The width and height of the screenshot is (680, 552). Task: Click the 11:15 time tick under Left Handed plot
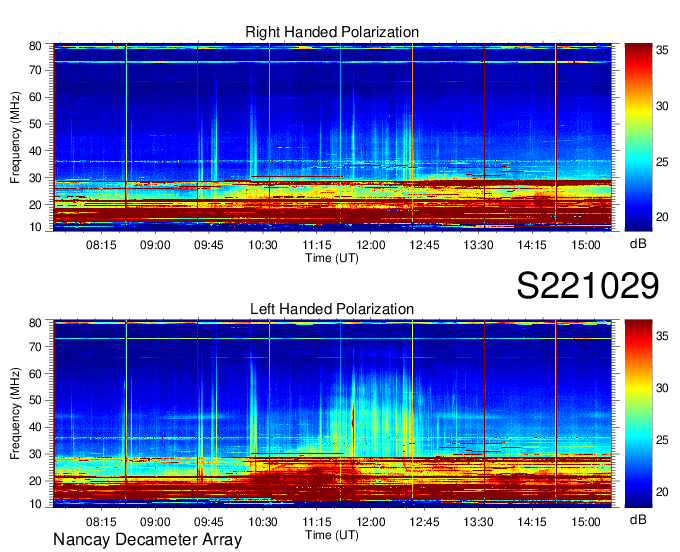click(317, 522)
